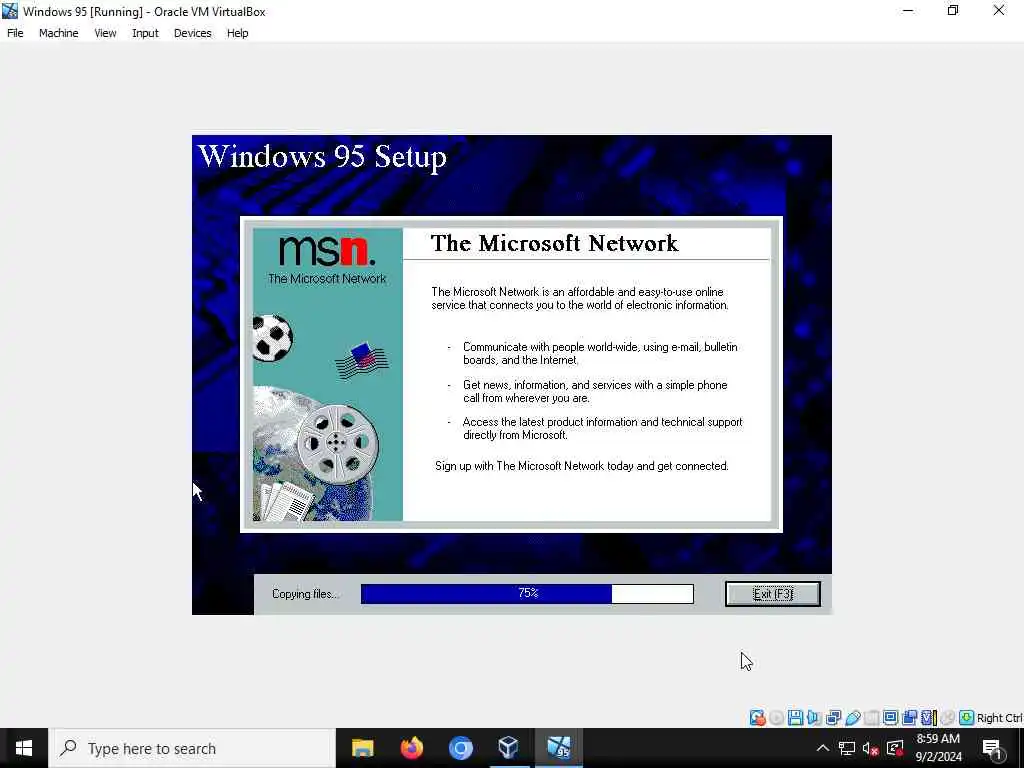1024x768 pixels.
Task: Open the blue circular browser taskbar icon
Action: click(x=460, y=748)
